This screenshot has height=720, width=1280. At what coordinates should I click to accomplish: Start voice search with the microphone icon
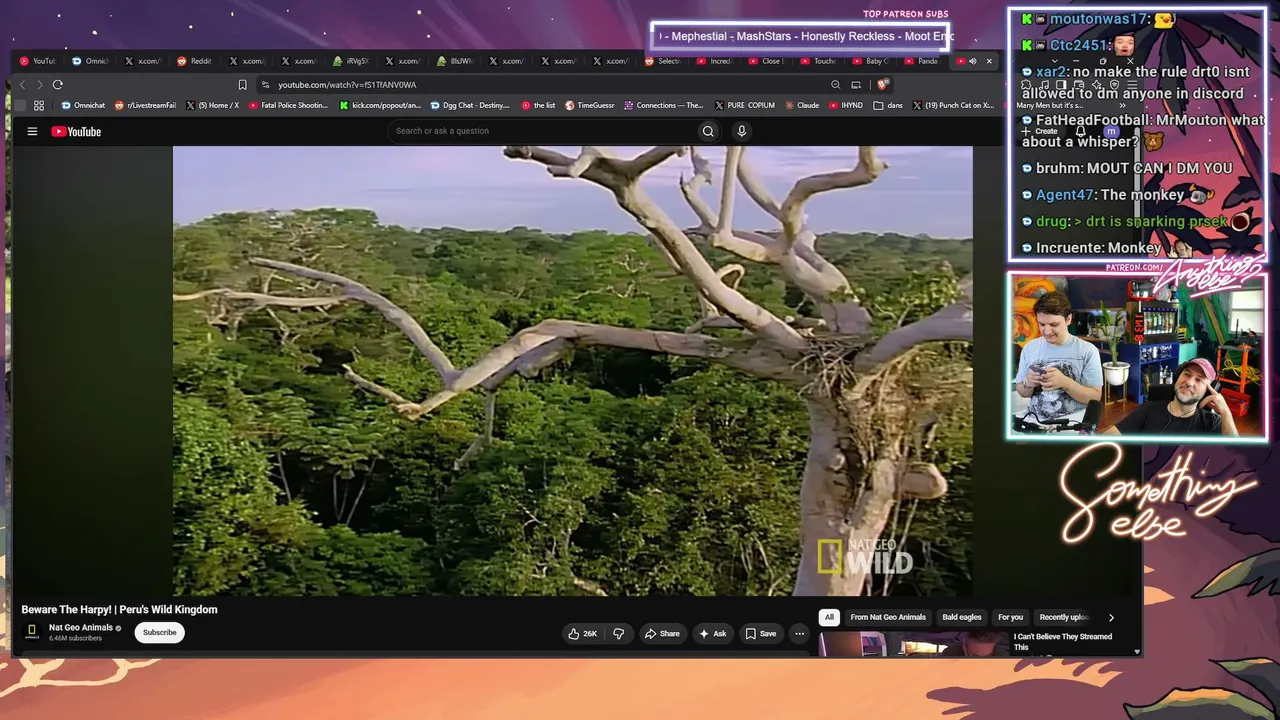point(741,131)
